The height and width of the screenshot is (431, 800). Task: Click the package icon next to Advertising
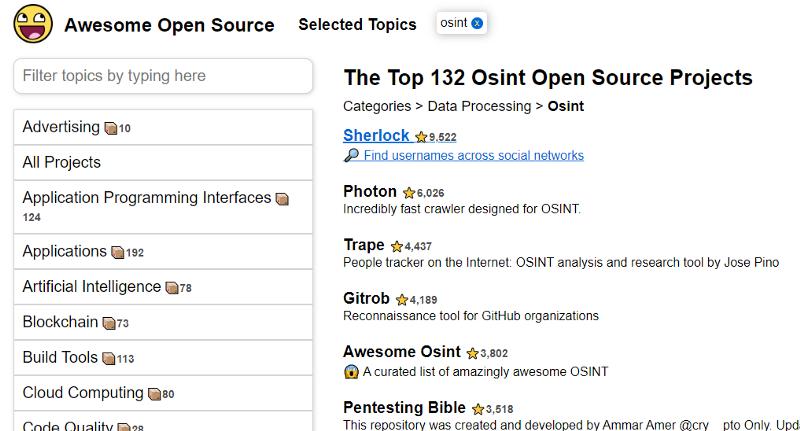[x=111, y=128]
